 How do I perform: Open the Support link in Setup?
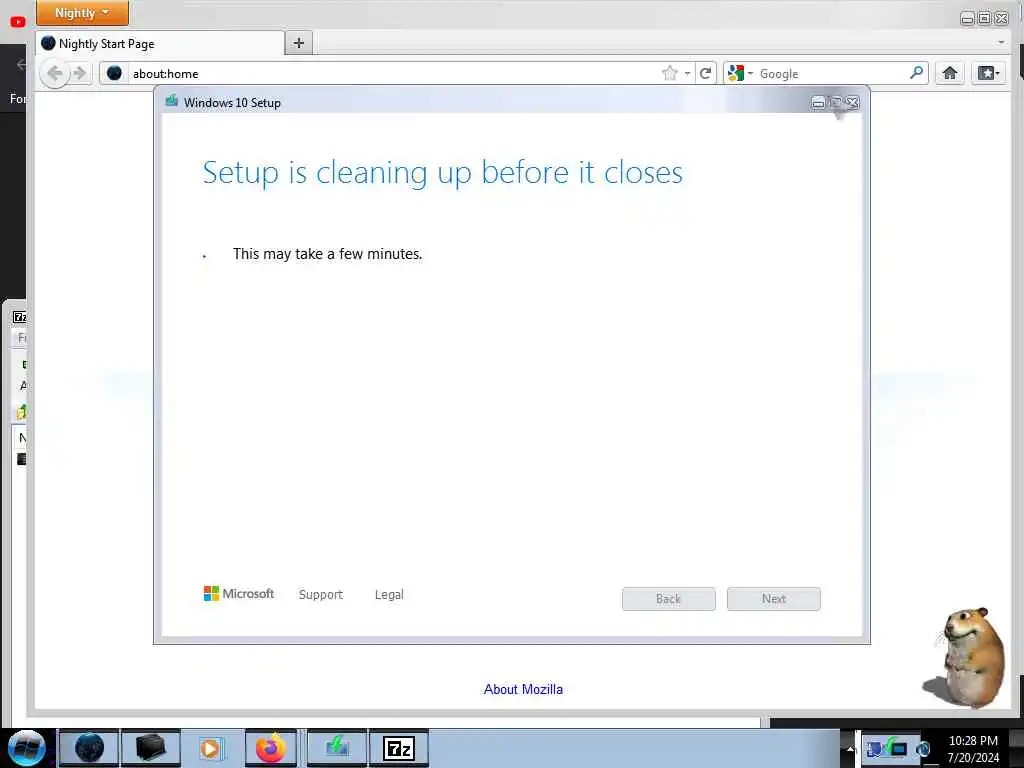click(x=321, y=594)
